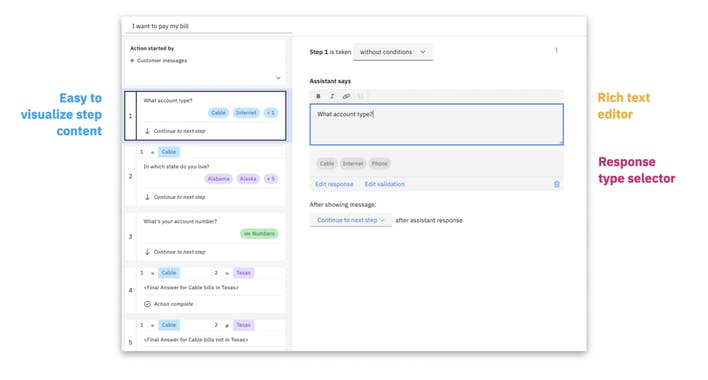Insert a link using the toolbar link icon
Image resolution: width=708 pixels, height=380 pixels.
tap(346, 96)
